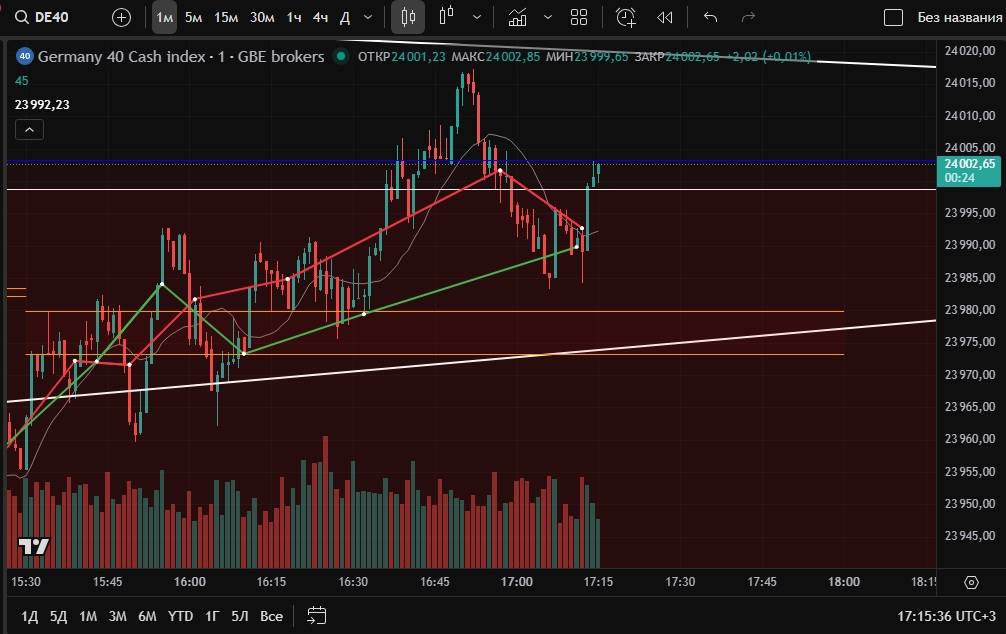Switch to the 15м timeframe

[x=226, y=17]
